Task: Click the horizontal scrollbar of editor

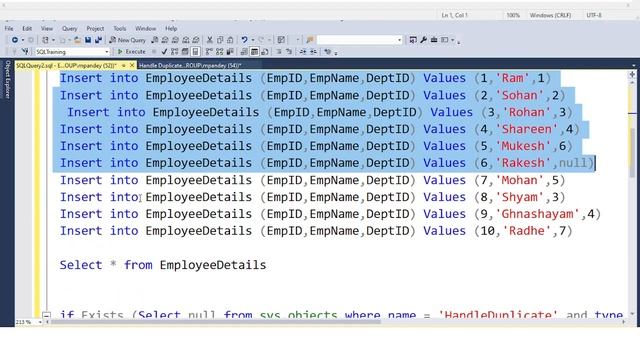Action: (x=216, y=322)
